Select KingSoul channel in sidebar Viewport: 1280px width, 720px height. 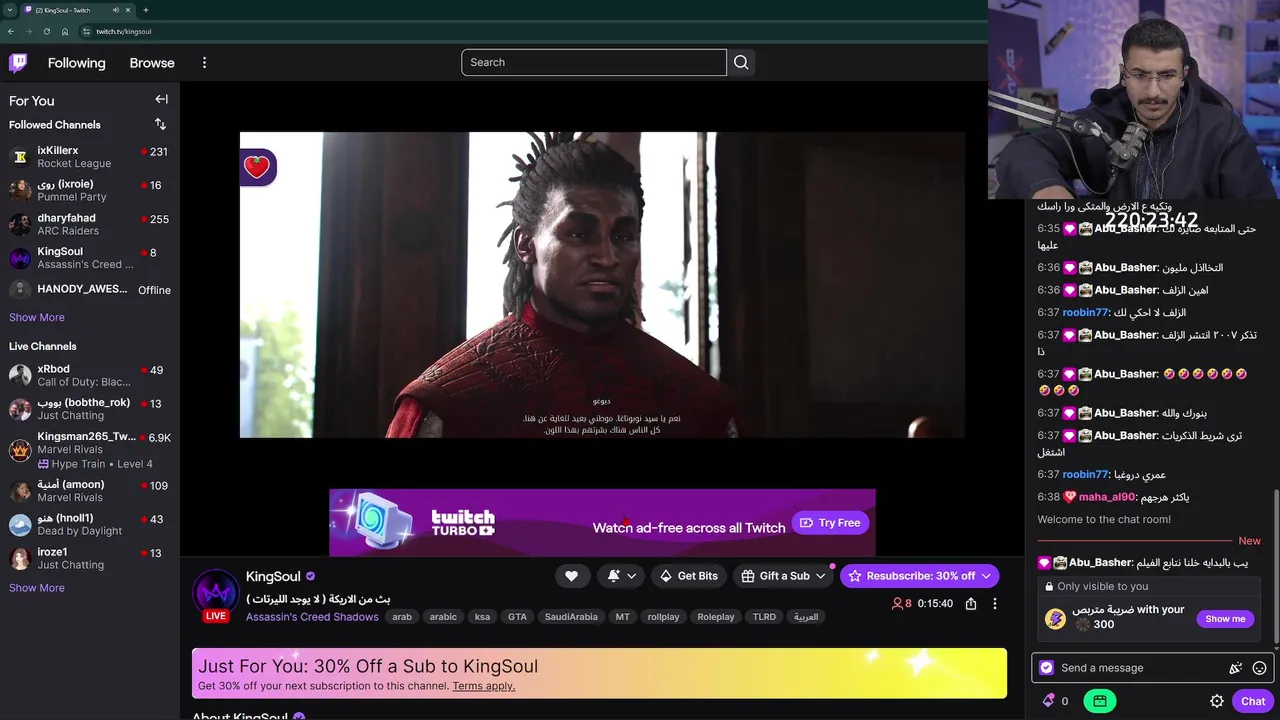coord(90,258)
